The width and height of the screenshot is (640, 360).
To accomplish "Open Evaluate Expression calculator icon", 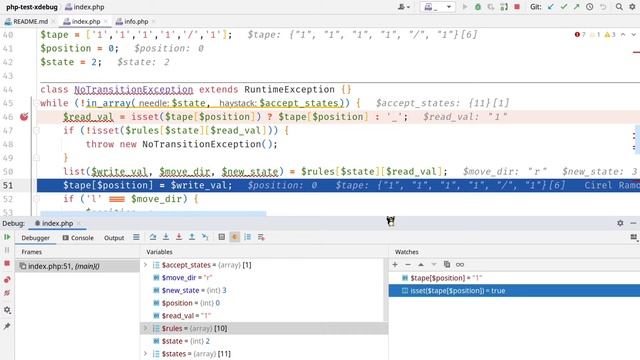I will click(x=222, y=237).
